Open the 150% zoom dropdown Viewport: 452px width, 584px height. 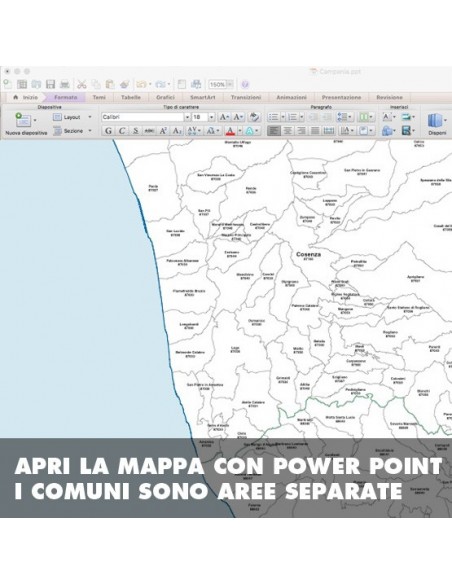[x=230, y=85]
